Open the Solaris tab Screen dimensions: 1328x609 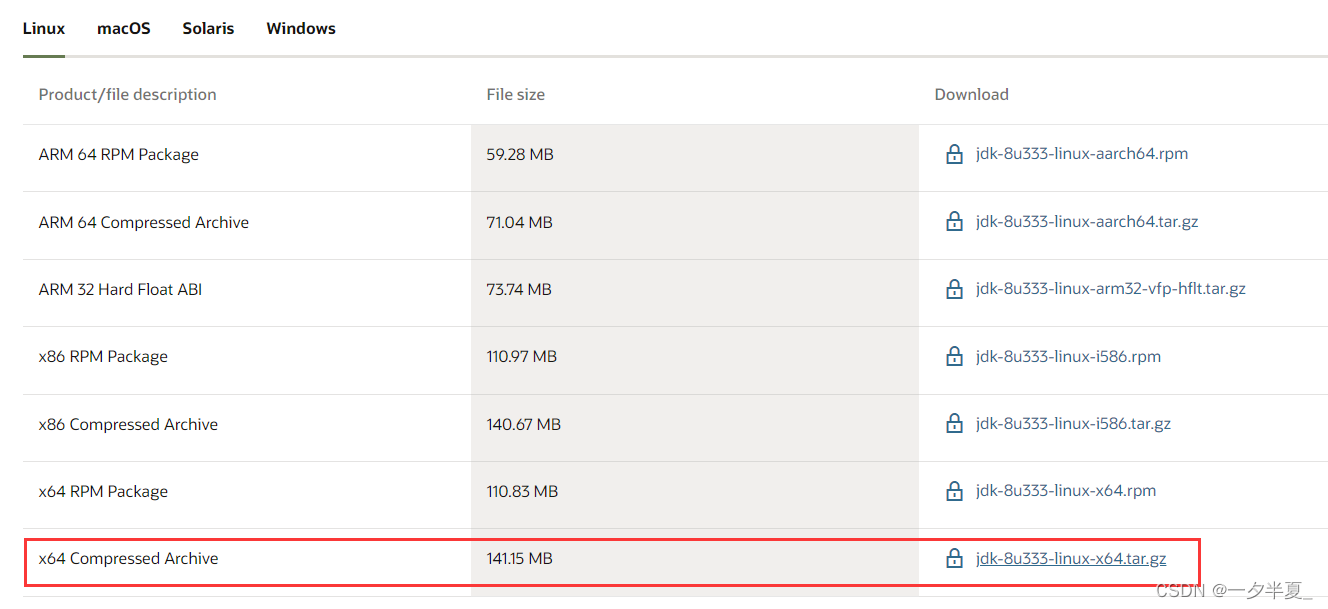point(208,28)
